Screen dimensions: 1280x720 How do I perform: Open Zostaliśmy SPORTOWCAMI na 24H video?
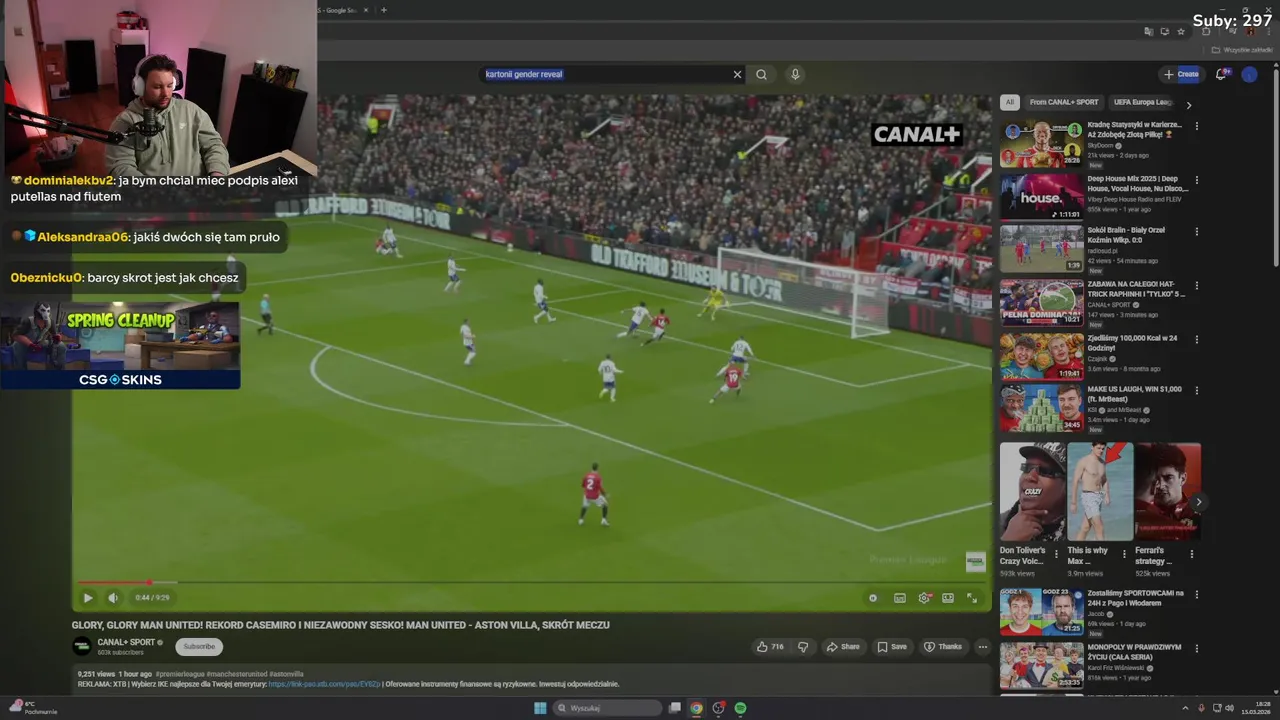click(1042, 612)
